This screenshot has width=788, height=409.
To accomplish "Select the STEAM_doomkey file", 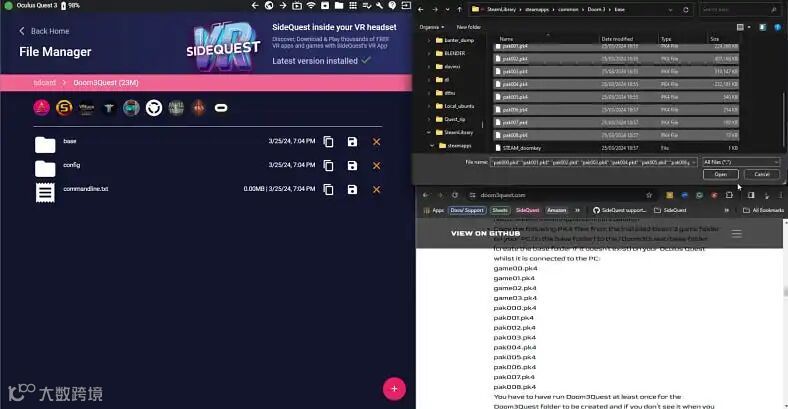I will (x=518, y=148).
